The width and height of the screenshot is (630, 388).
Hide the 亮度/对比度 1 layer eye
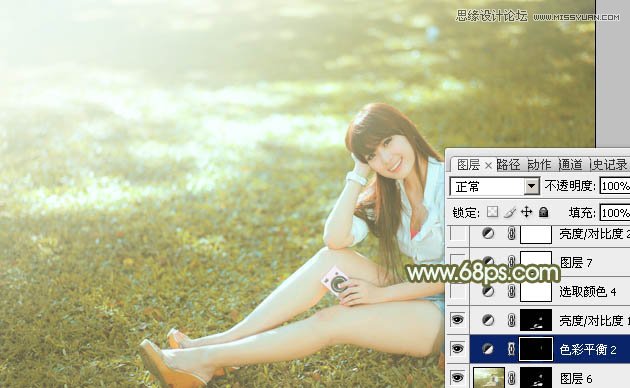[x=458, y=320]
